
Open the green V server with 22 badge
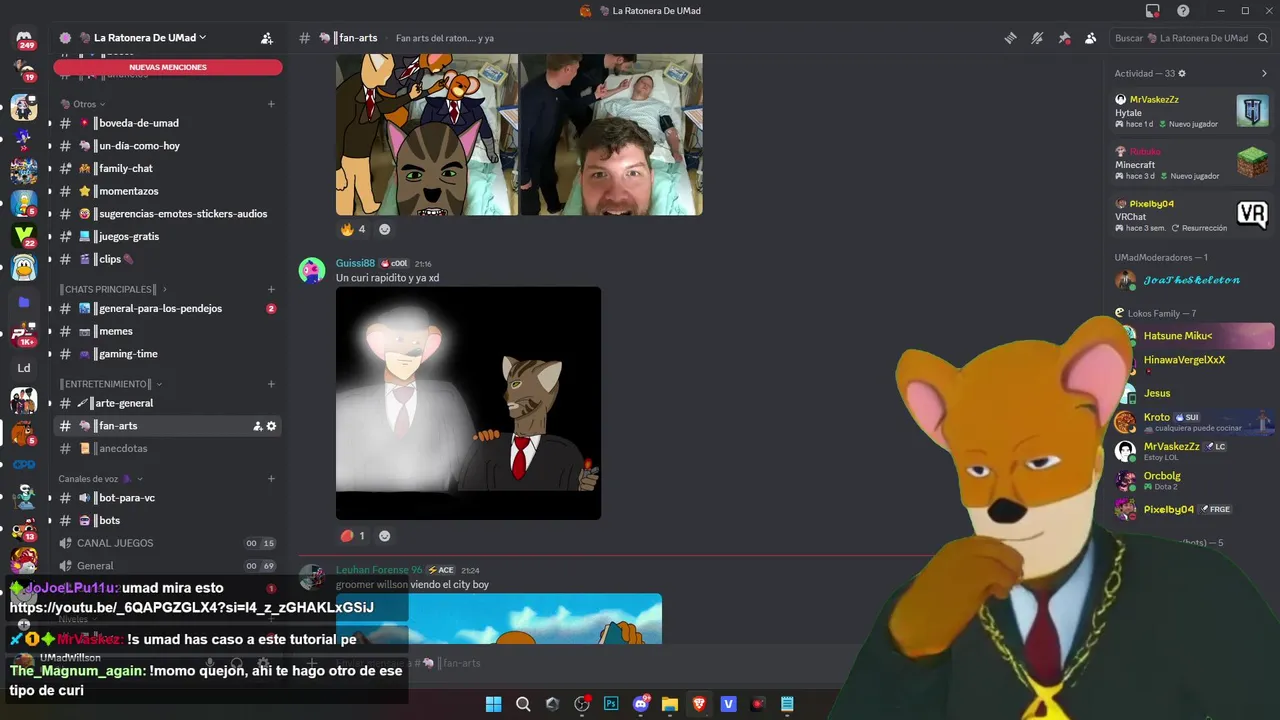[24, 235]
